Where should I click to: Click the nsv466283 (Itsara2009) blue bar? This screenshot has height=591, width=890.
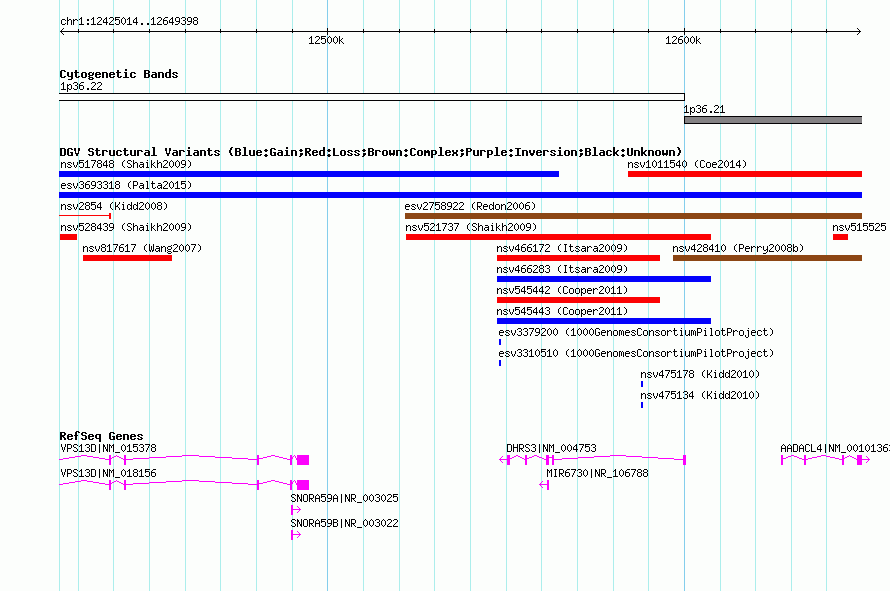604,279
